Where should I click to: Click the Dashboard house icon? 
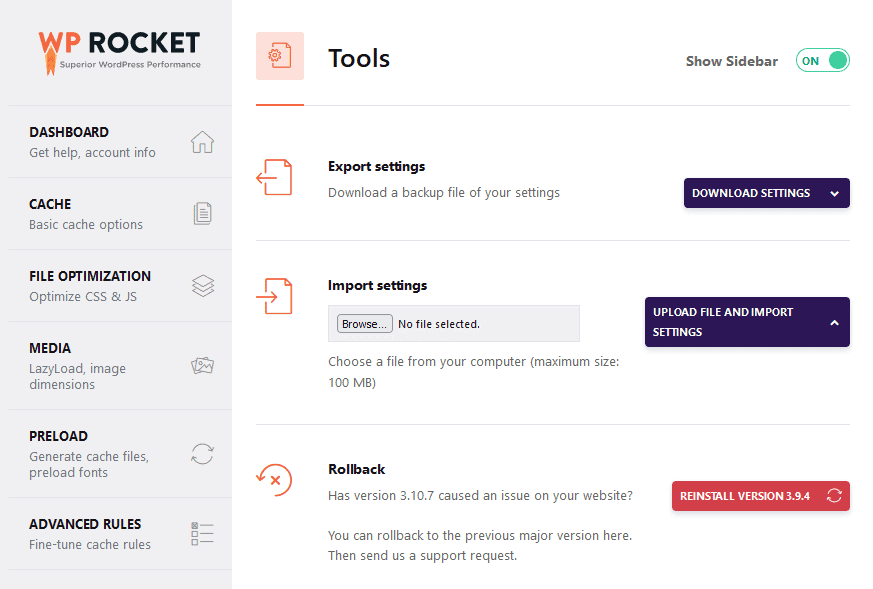tap(202, 142)
